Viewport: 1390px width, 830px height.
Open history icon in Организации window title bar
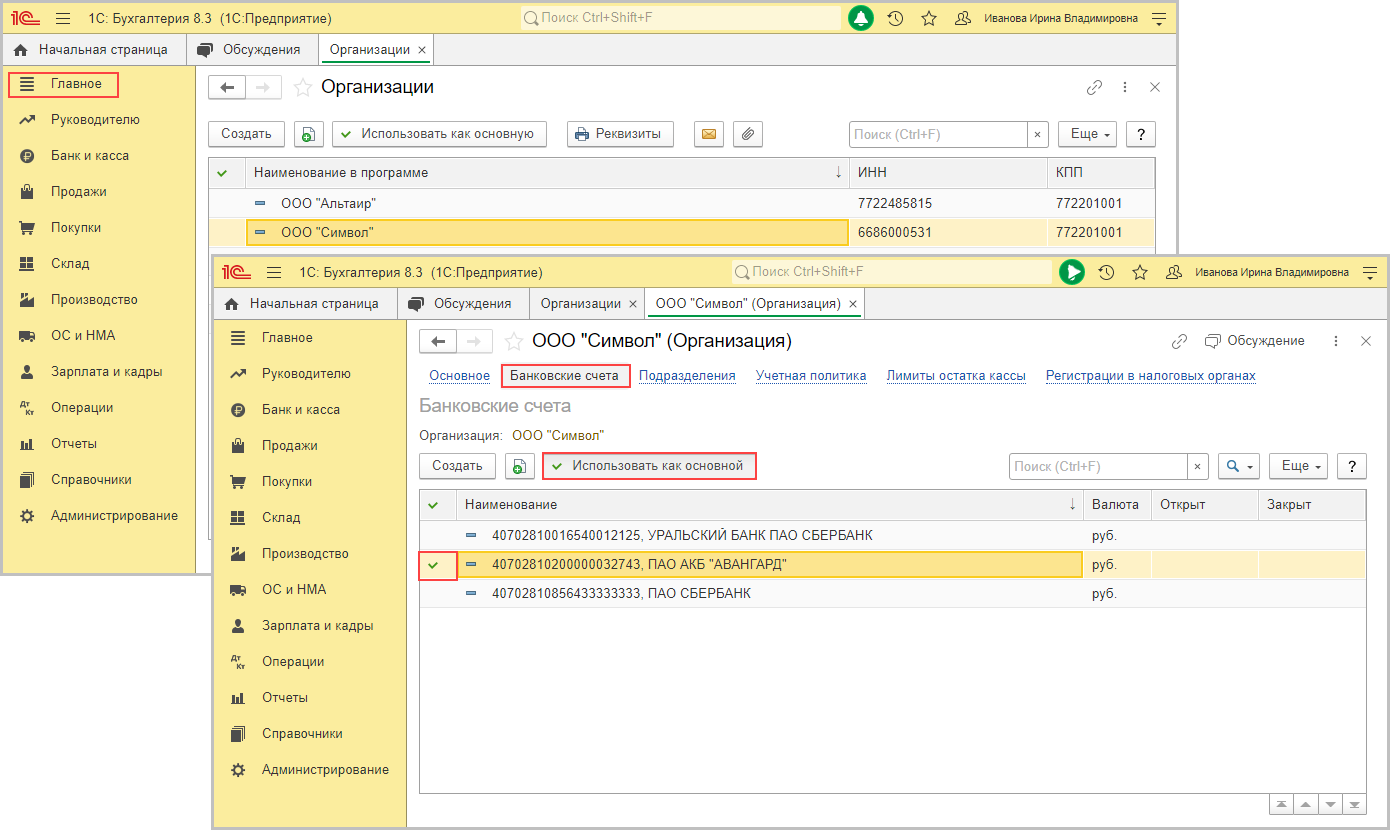click(896, 18)
